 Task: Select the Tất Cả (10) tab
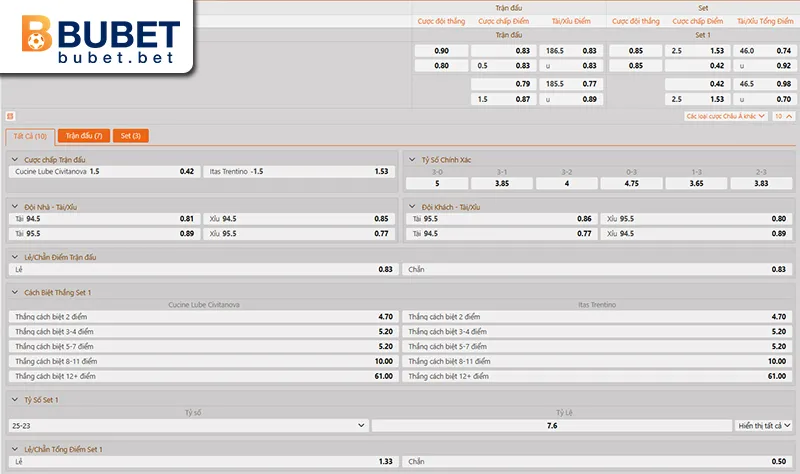click(28, 136)
